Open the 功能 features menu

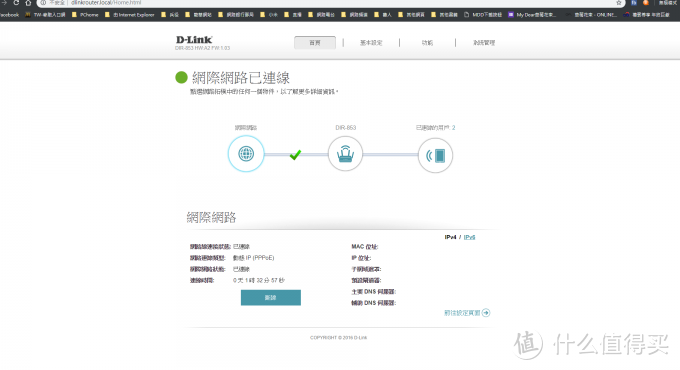click(x=427, y=43)
